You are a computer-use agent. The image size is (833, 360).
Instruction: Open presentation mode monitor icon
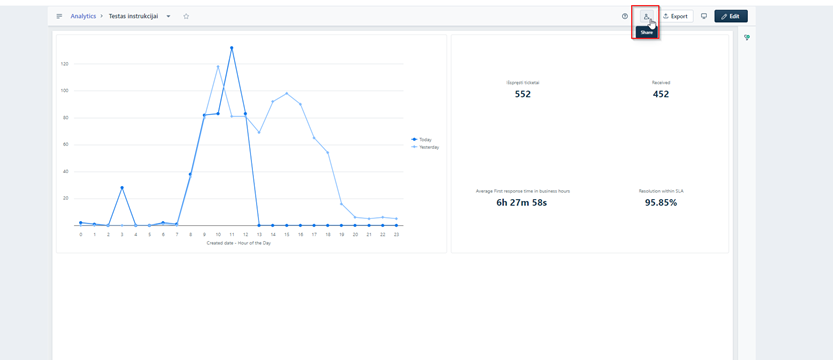704,16
